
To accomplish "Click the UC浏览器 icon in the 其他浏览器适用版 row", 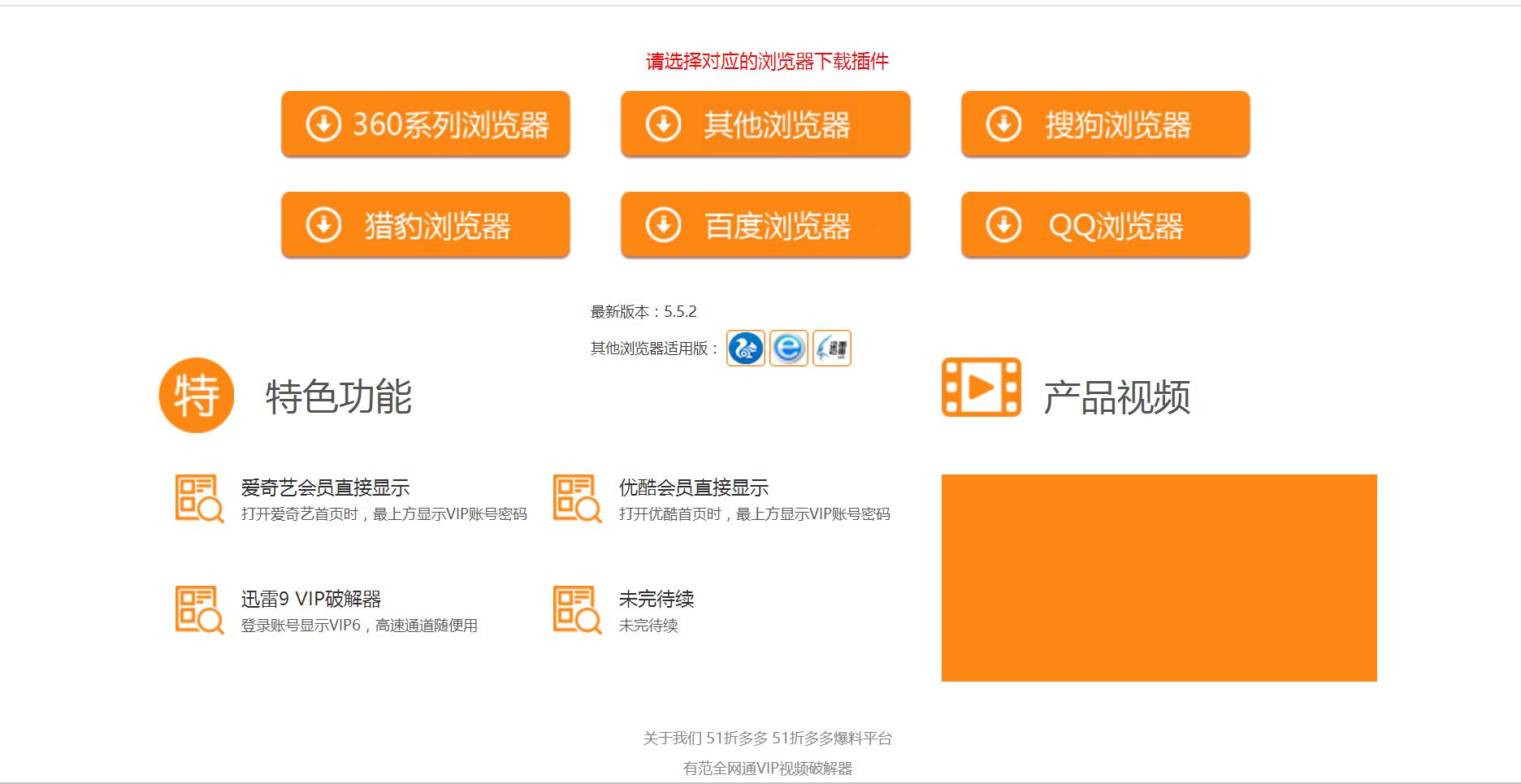I will 744,349.
